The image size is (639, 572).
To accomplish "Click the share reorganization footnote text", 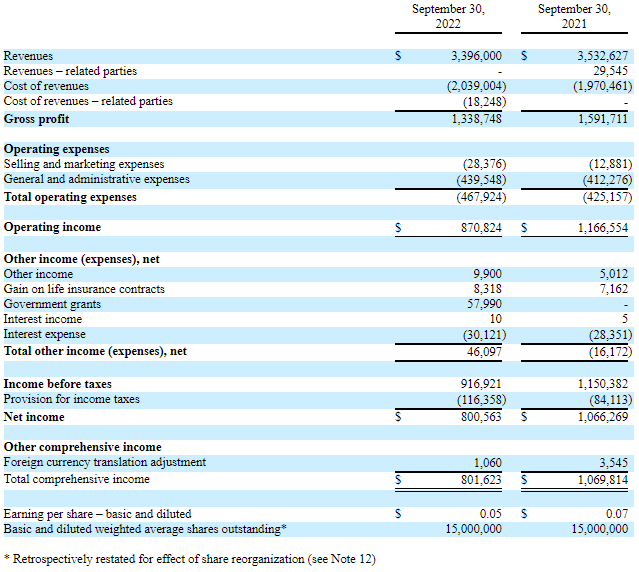I will [x=189, y=559].
